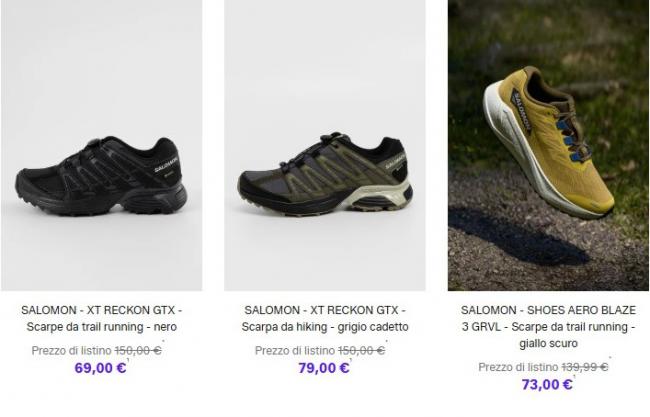This screenshot has width=650, height=417.
Task: Open the grigio cadetto XT Reckon shoe image
Action: [x=325, y=145]
